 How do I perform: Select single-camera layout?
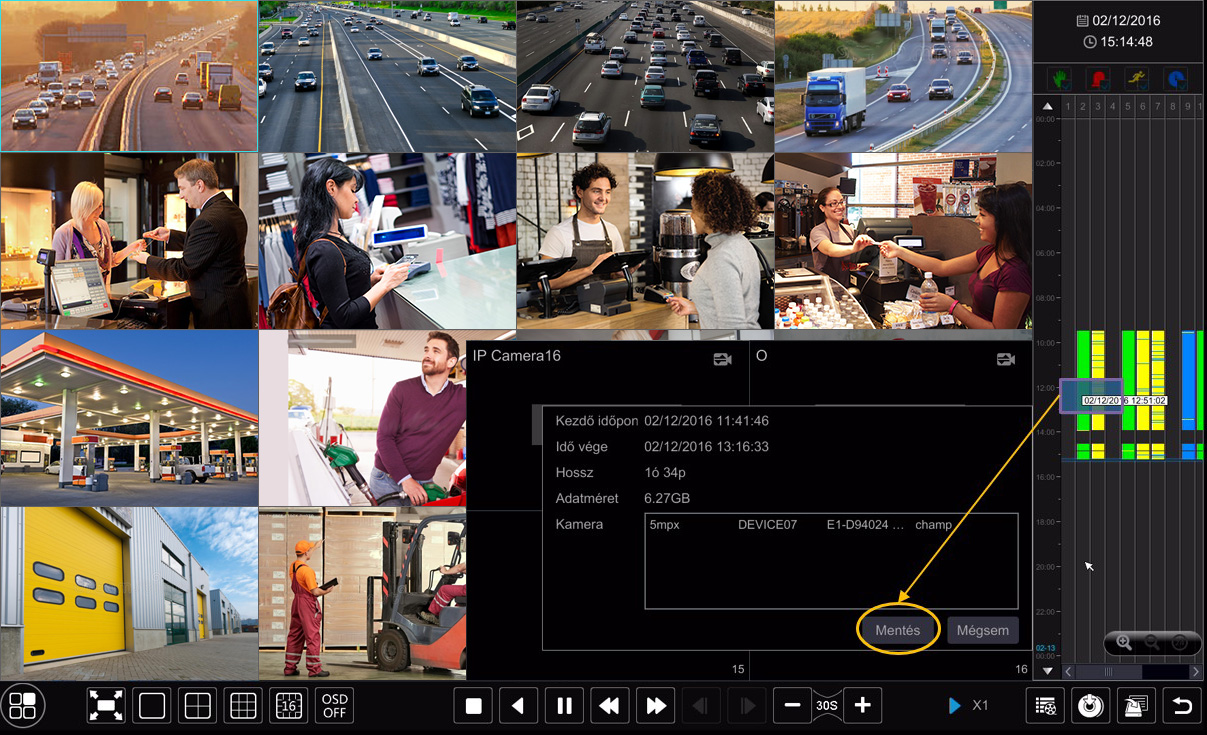pyautogui.click(x=152, y=706)
